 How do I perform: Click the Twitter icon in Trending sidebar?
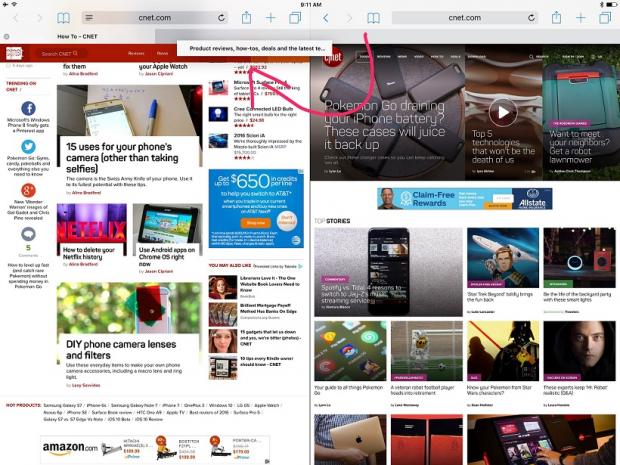pyautogui.click(x=28, y=147)
